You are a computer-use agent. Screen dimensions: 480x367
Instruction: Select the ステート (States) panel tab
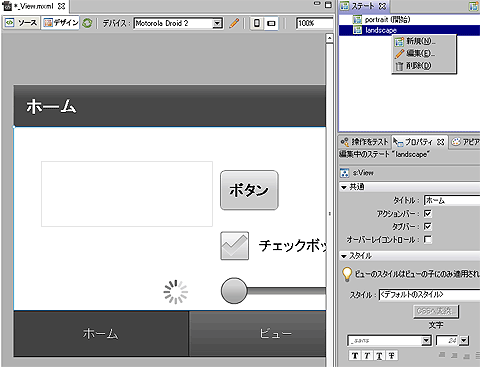click(x=363, y=6)
